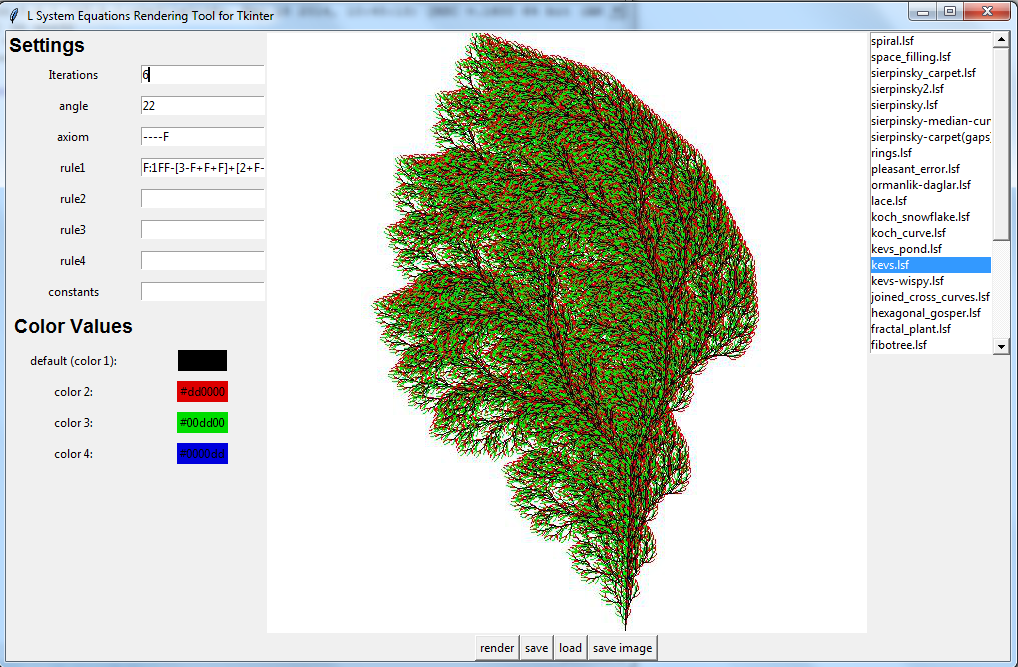
Task: Select fractal_plant.lsf in the file list
Action: [x=910, y=329]
